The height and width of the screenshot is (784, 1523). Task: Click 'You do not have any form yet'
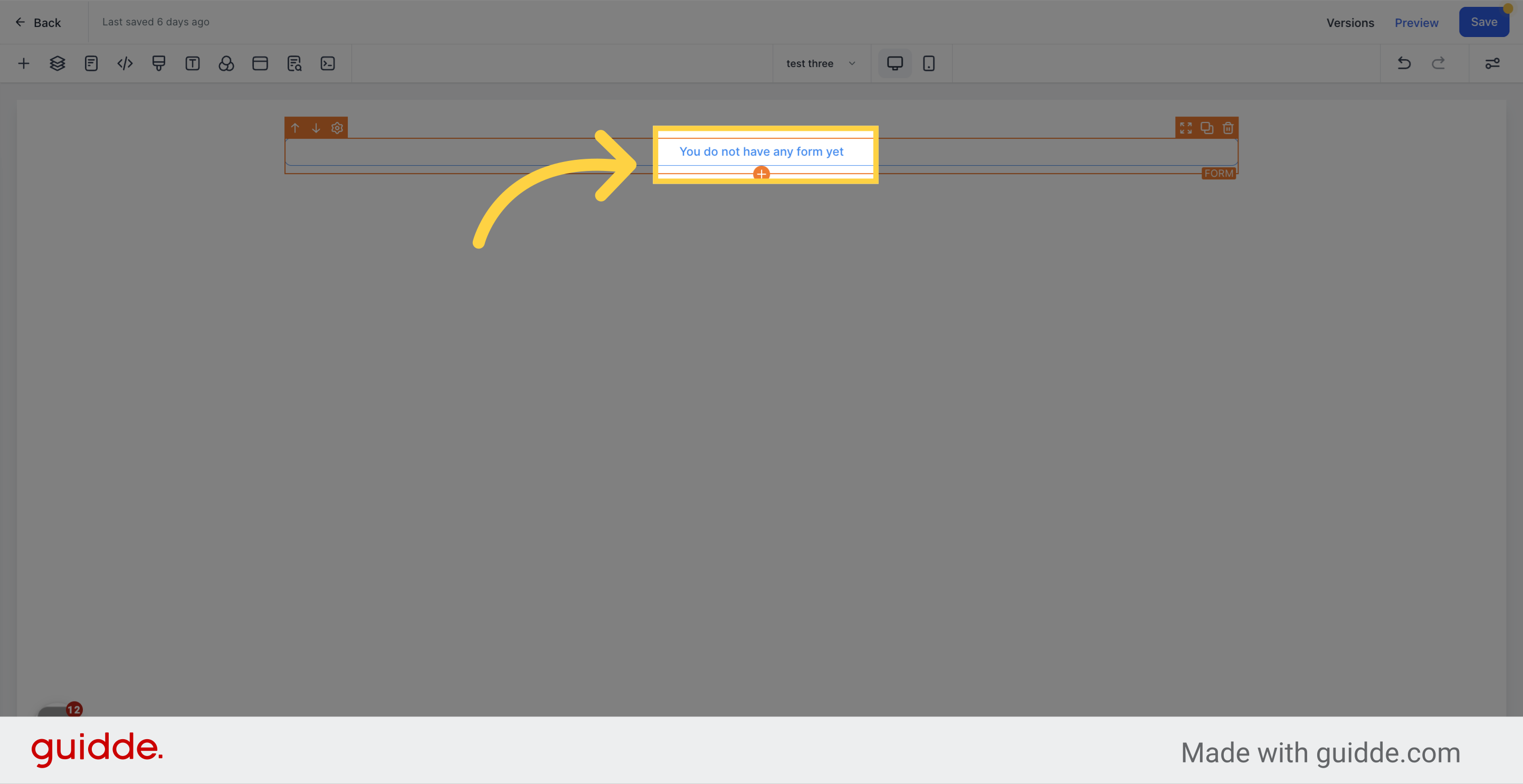[762, 151]
